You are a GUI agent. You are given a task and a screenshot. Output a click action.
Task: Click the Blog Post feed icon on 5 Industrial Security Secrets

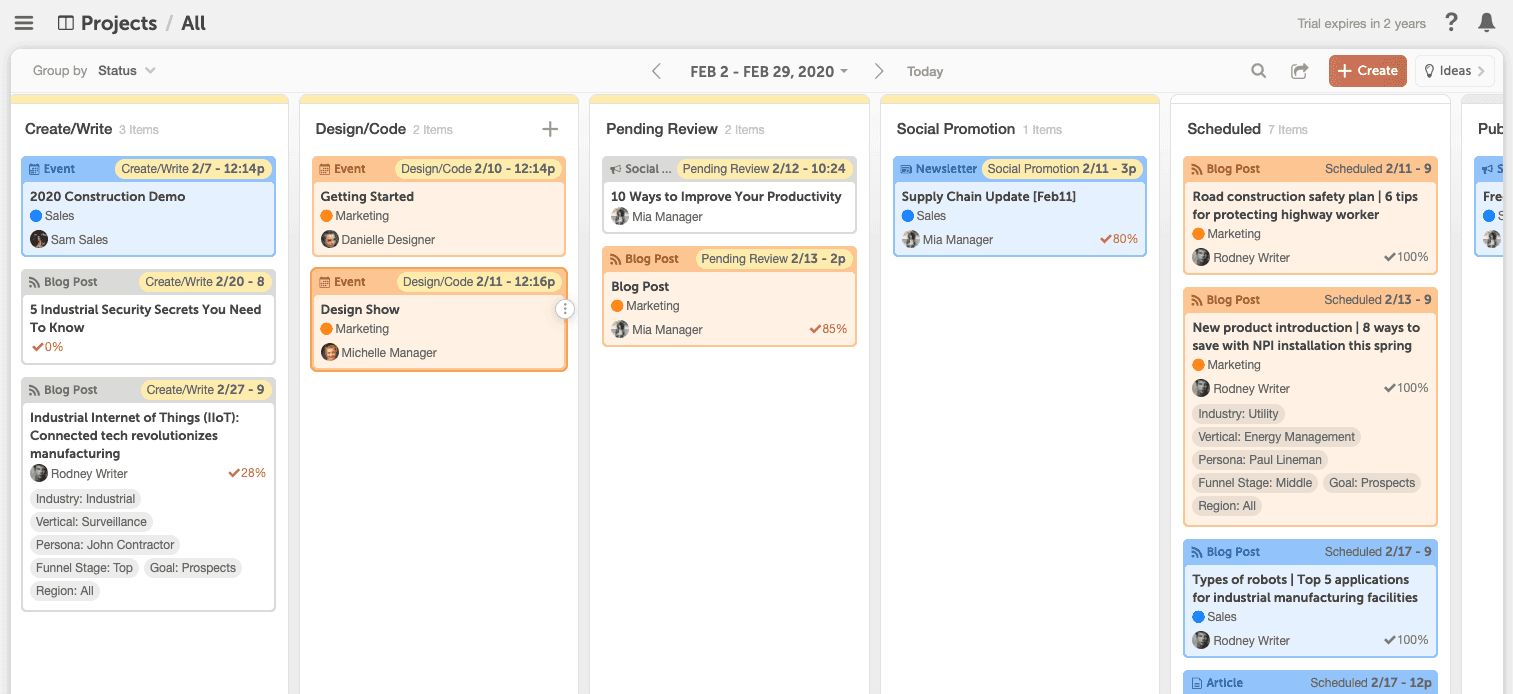pyautogui.click(x=35, y=282)
